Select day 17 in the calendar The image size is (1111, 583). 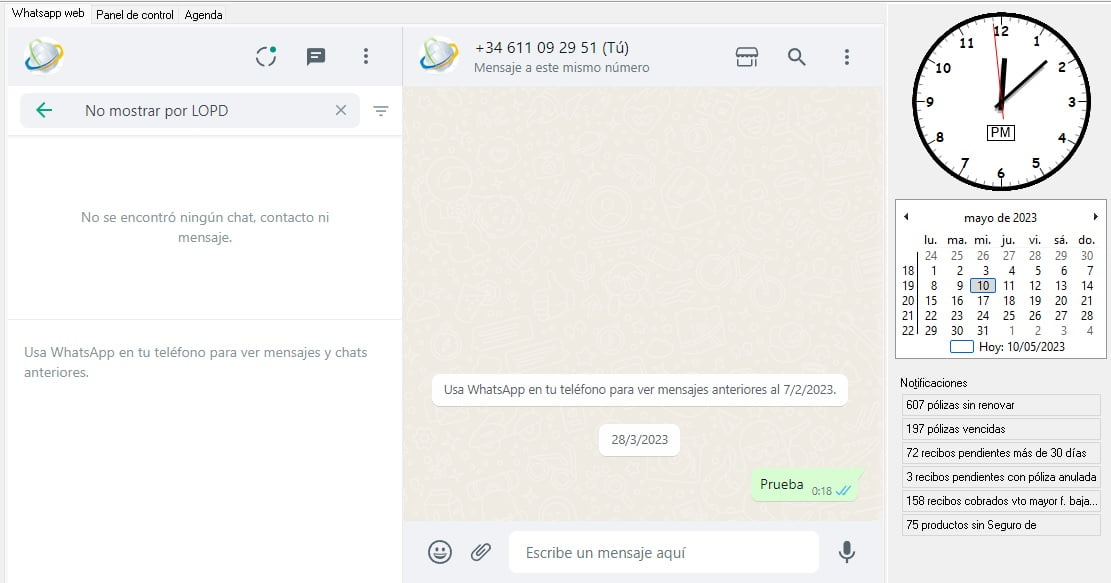click(x=983, y=300)
